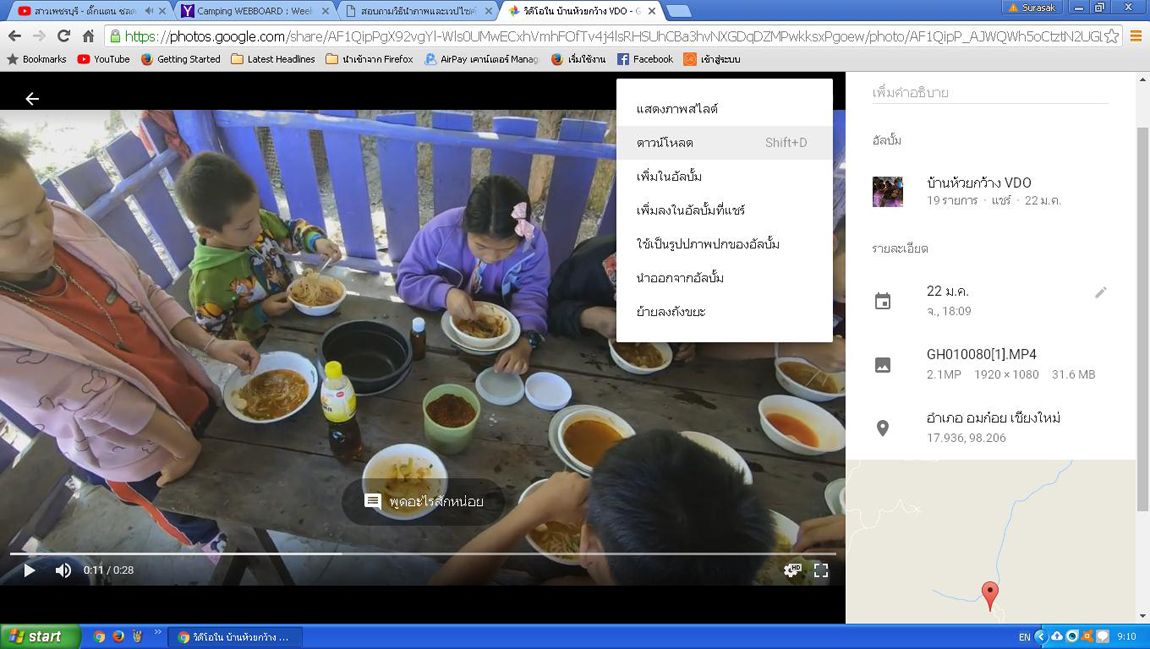Switch to the Camping WEBBOARD tab
The width and height of the screenshot is (1150, 649).
(x=254, y=11)
